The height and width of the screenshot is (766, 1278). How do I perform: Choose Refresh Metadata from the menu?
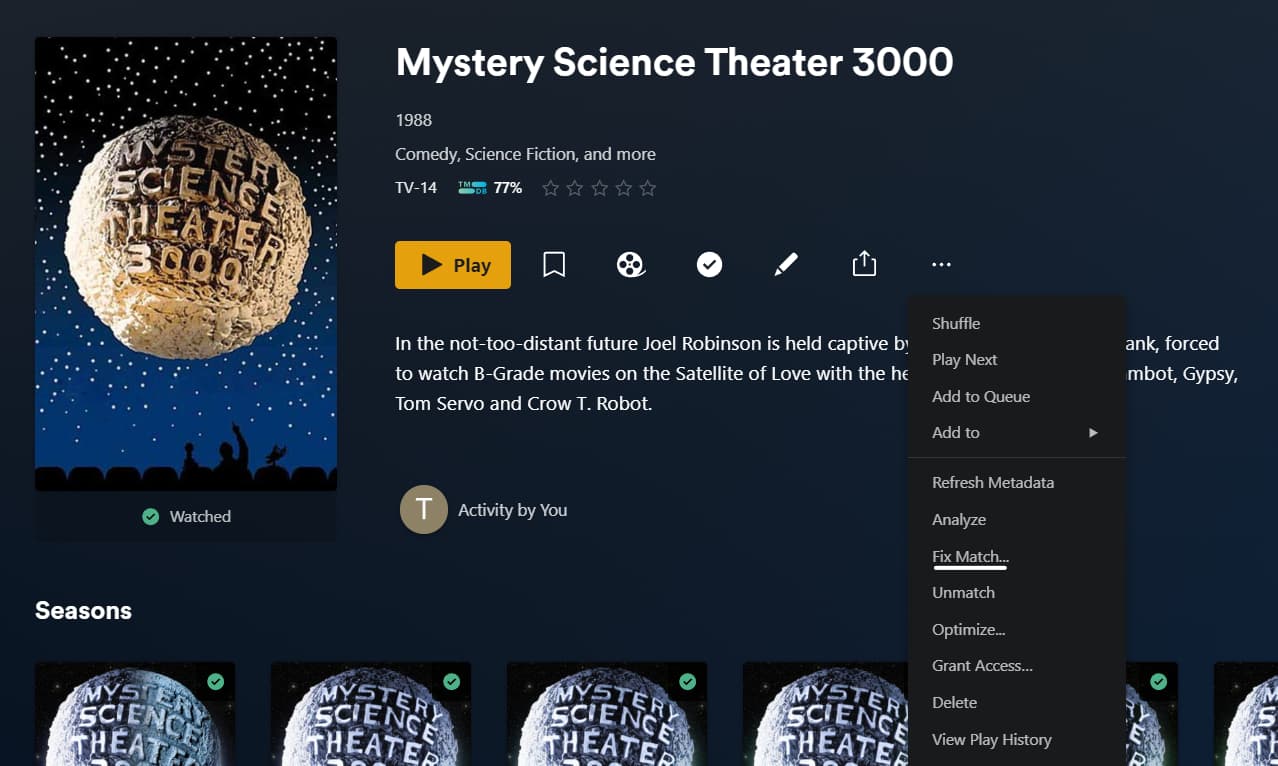[x=1017, y=482]
